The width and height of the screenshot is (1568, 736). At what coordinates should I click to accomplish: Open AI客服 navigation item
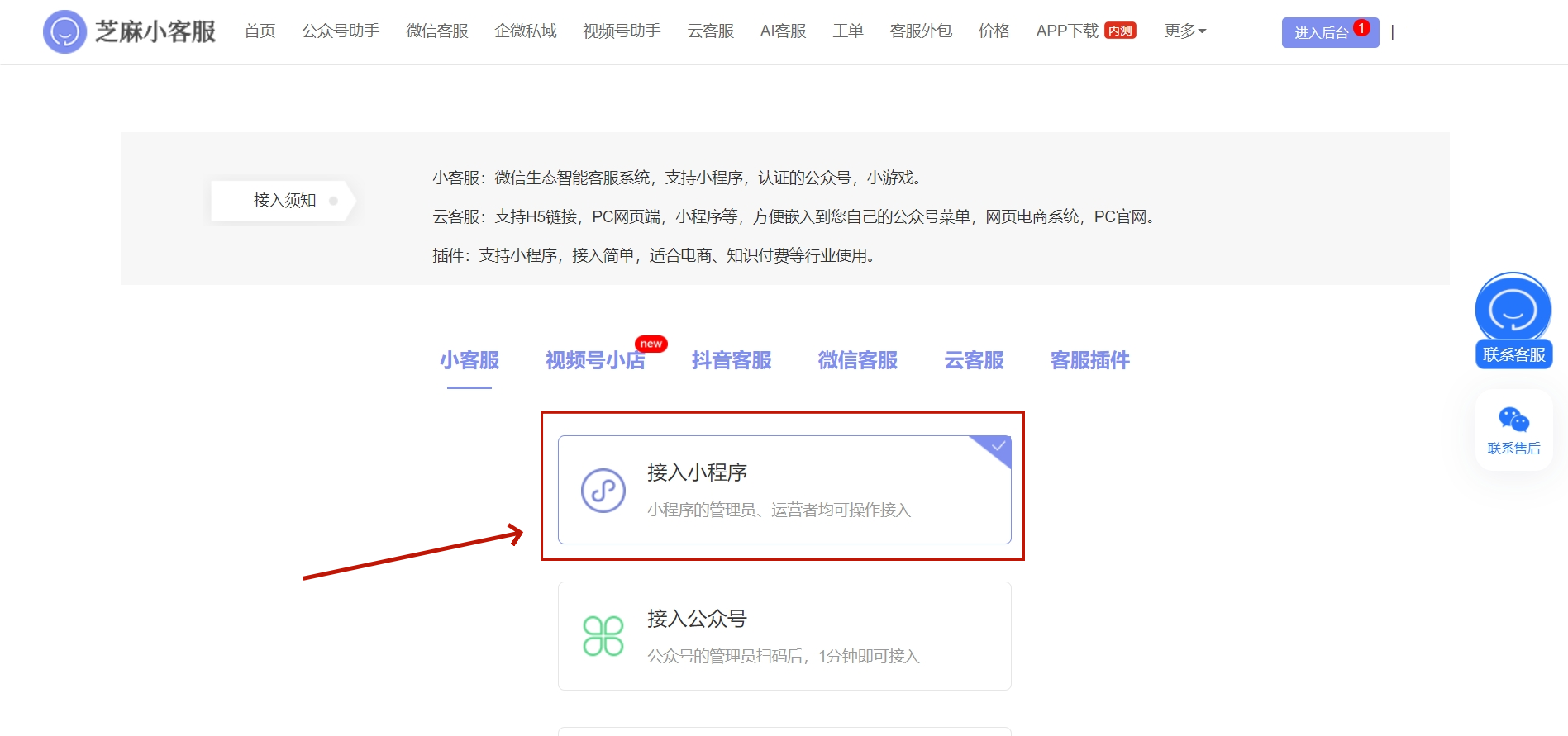[783, 31]
